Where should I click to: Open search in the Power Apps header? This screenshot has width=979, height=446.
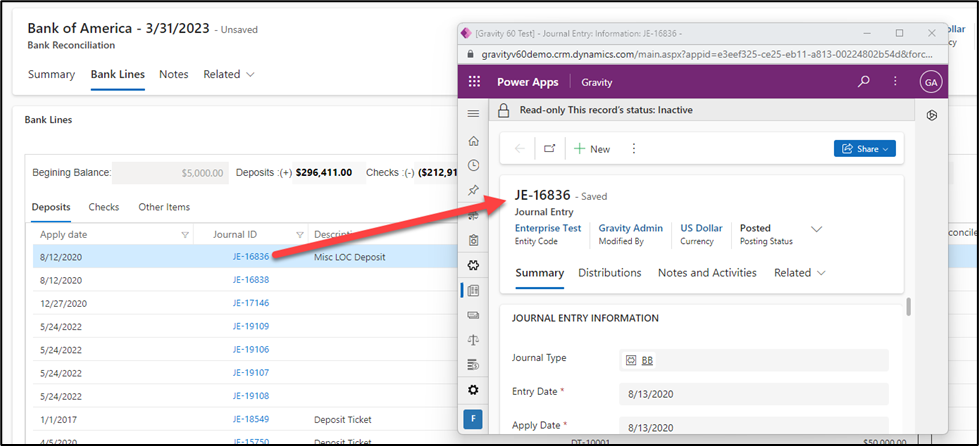[x=864, y=82]
